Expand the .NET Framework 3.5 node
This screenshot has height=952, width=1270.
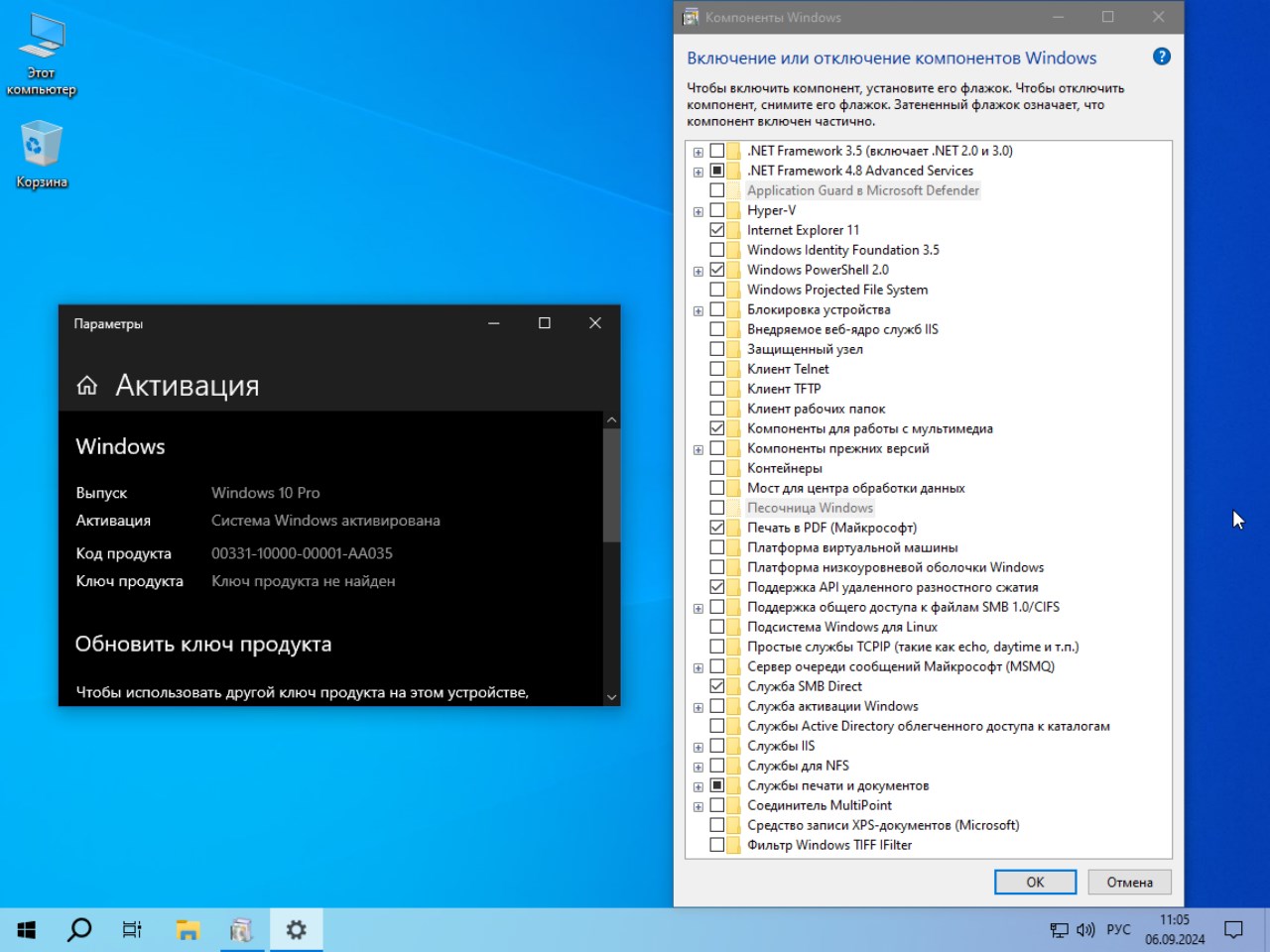(x=698, y=152)
